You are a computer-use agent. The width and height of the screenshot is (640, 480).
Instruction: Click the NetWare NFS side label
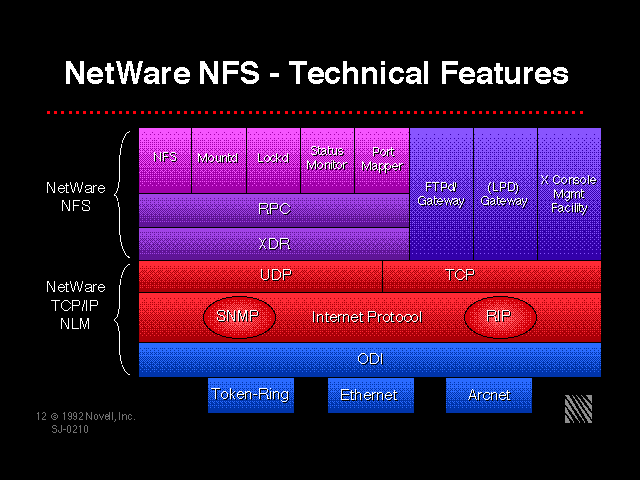(76, 197)
